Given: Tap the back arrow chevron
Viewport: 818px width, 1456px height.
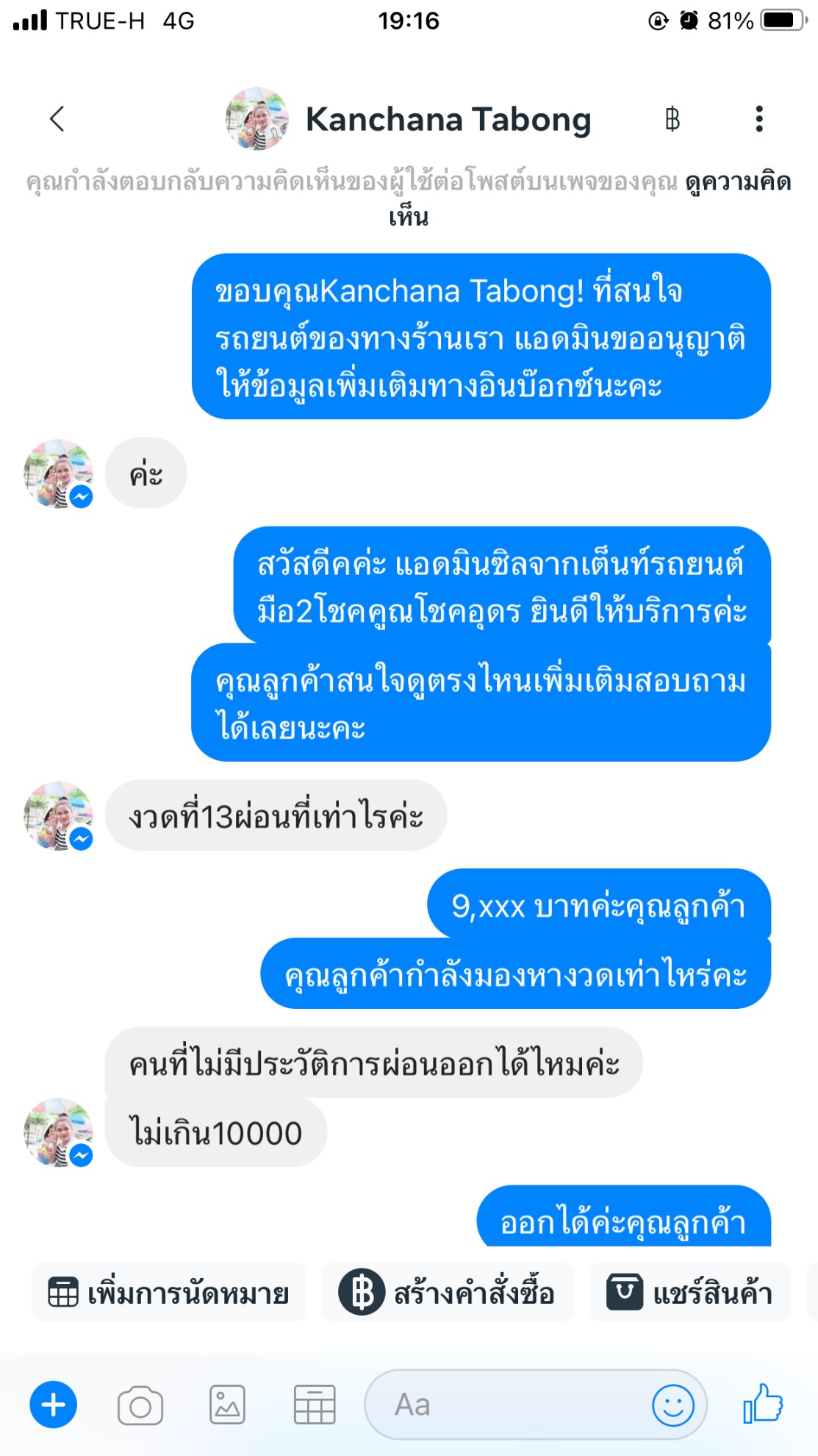Looking at the screenshot, I should click(57, 119).
